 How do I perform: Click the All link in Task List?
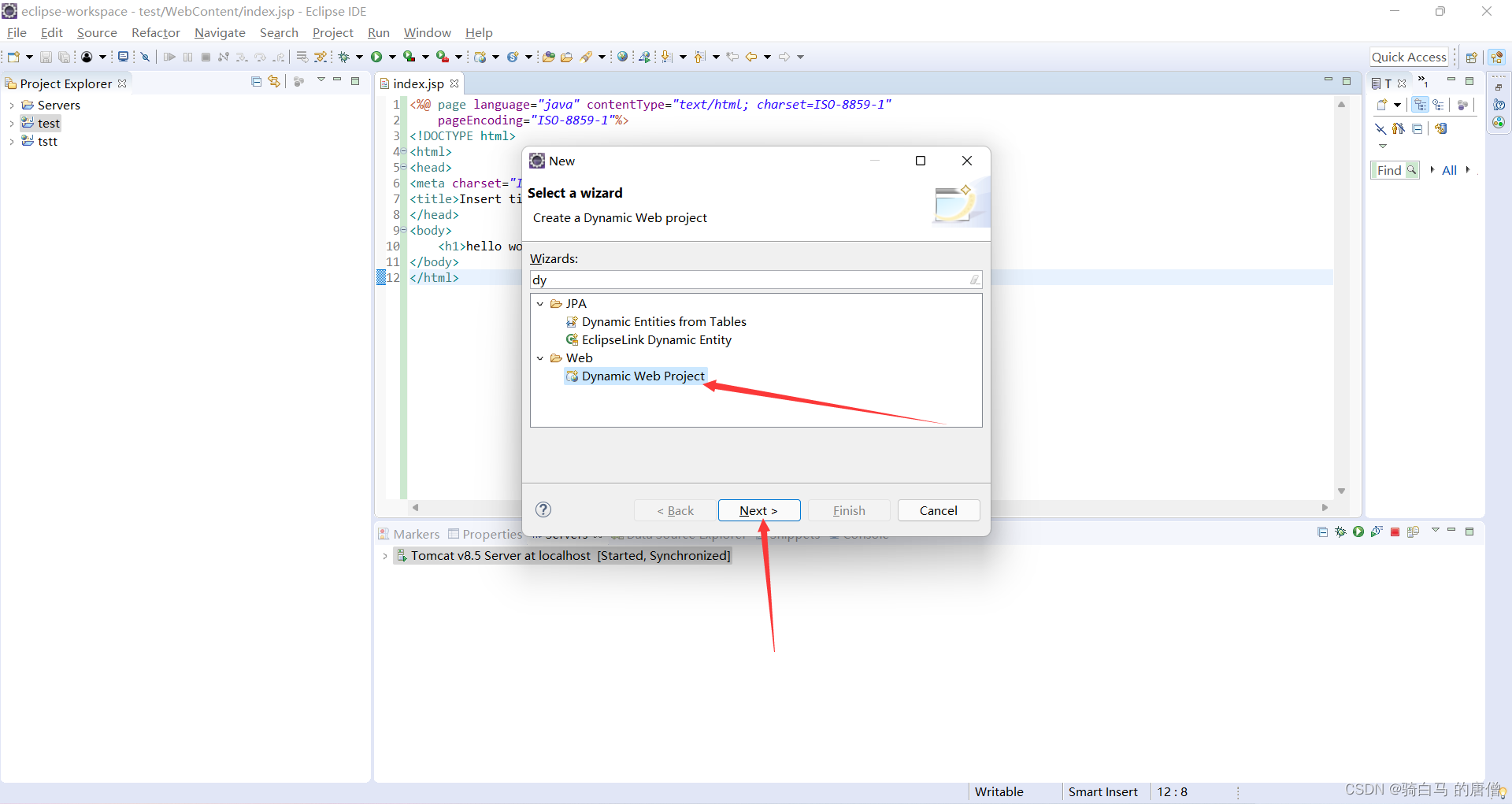(1449, 170)
